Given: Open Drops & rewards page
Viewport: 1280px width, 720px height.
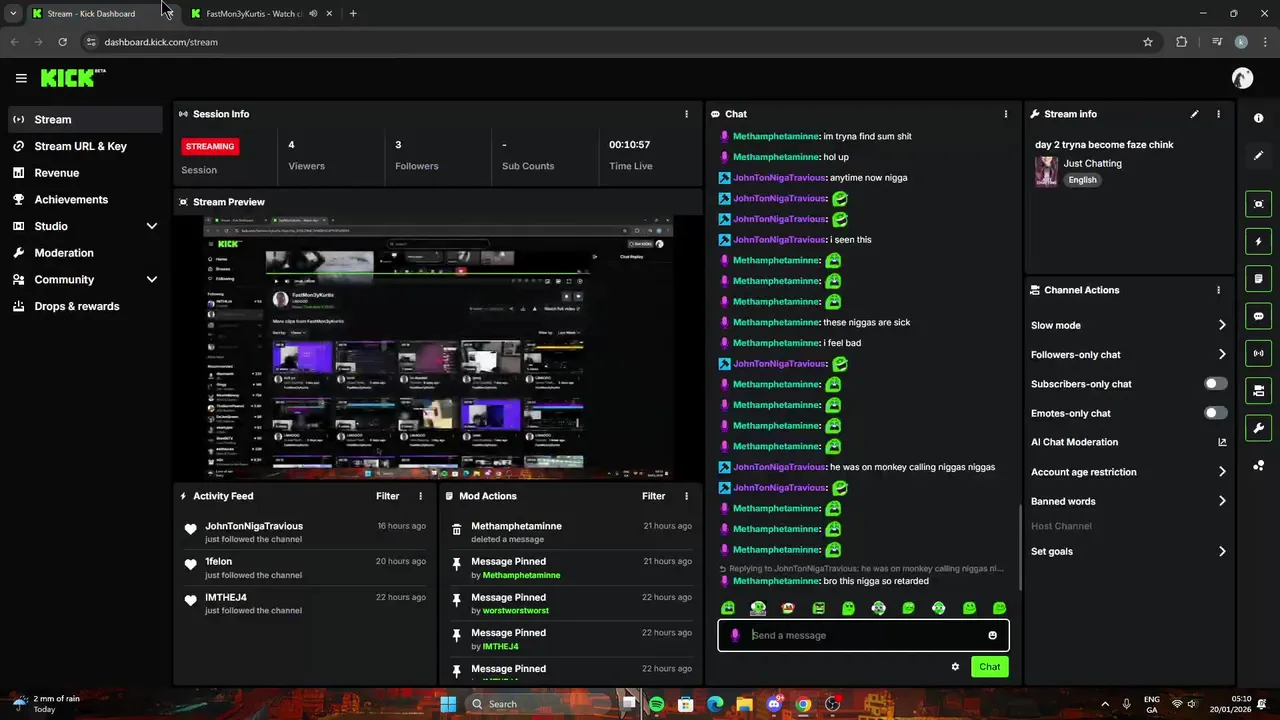Looking at the screenshot, I should (x=85, y=306).
